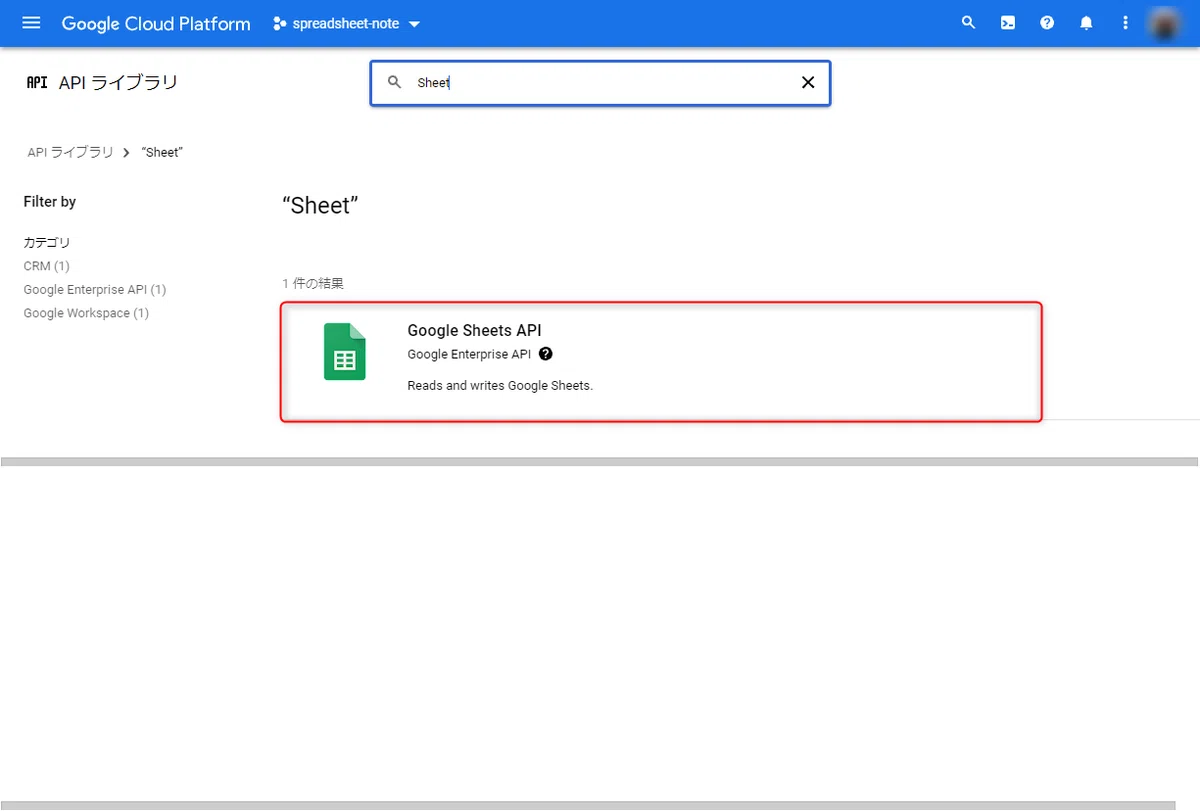
Task: Click the API ライブラリ page heading
Action: point(118,83)
